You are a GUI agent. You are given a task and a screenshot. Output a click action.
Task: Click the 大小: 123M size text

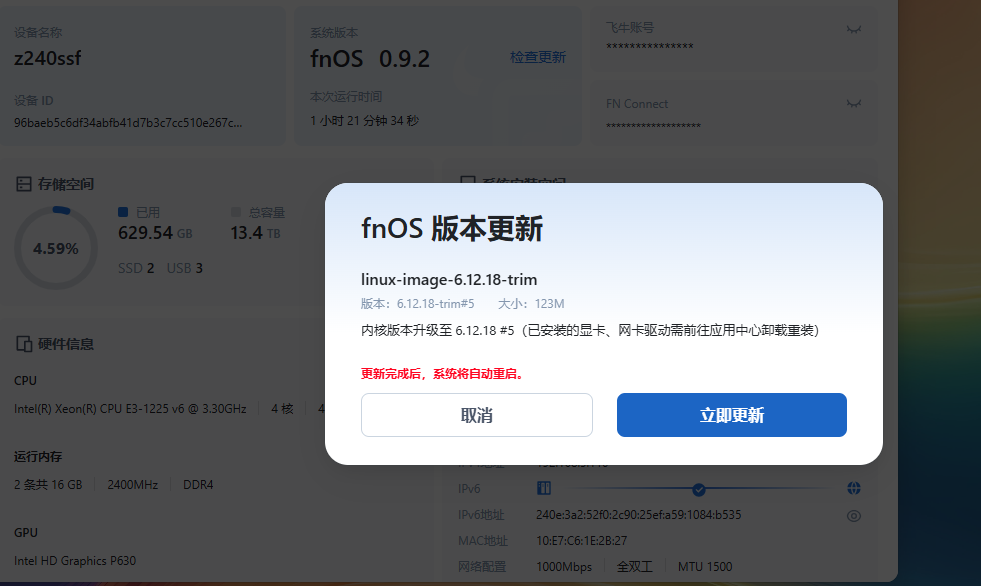[531, 304]
